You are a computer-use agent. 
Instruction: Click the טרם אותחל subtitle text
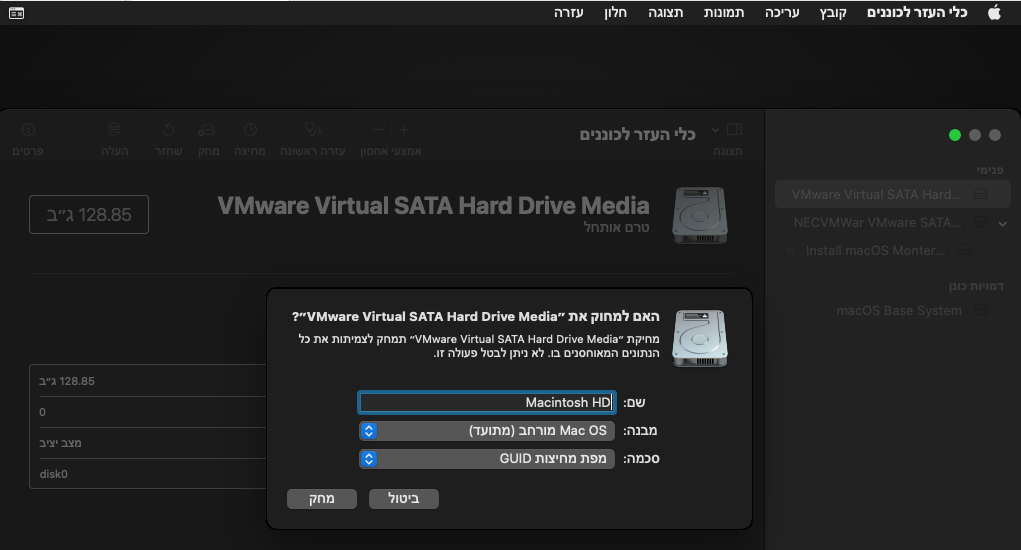click(x=616, y=227)
